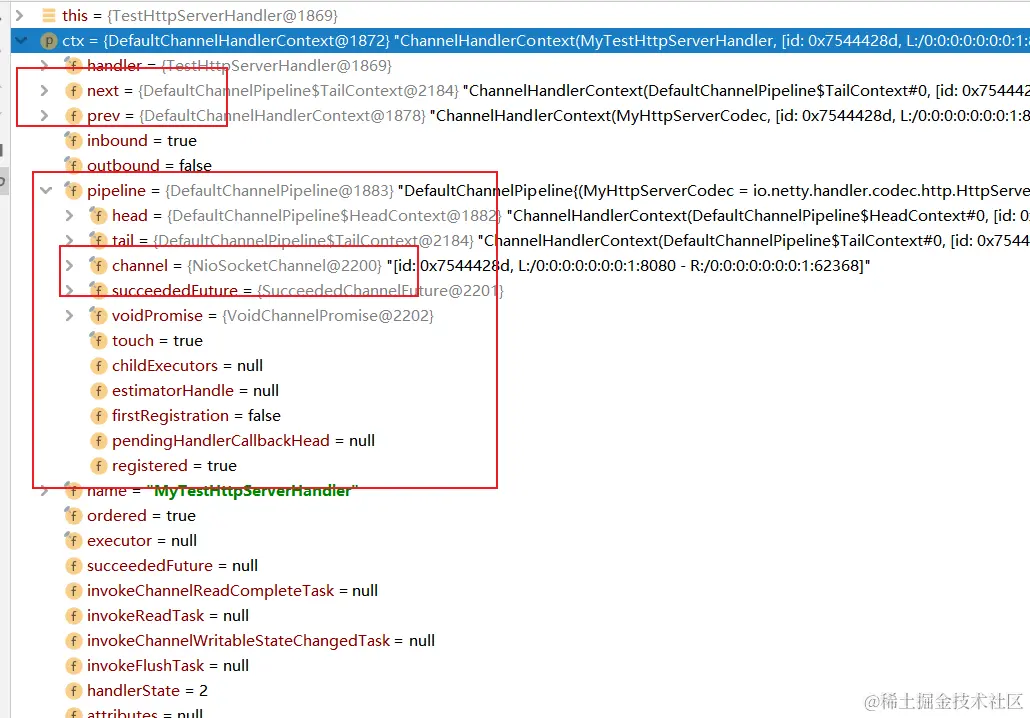
Task: Select the 'handlerState = 2' row
Action: coord(520,691)
